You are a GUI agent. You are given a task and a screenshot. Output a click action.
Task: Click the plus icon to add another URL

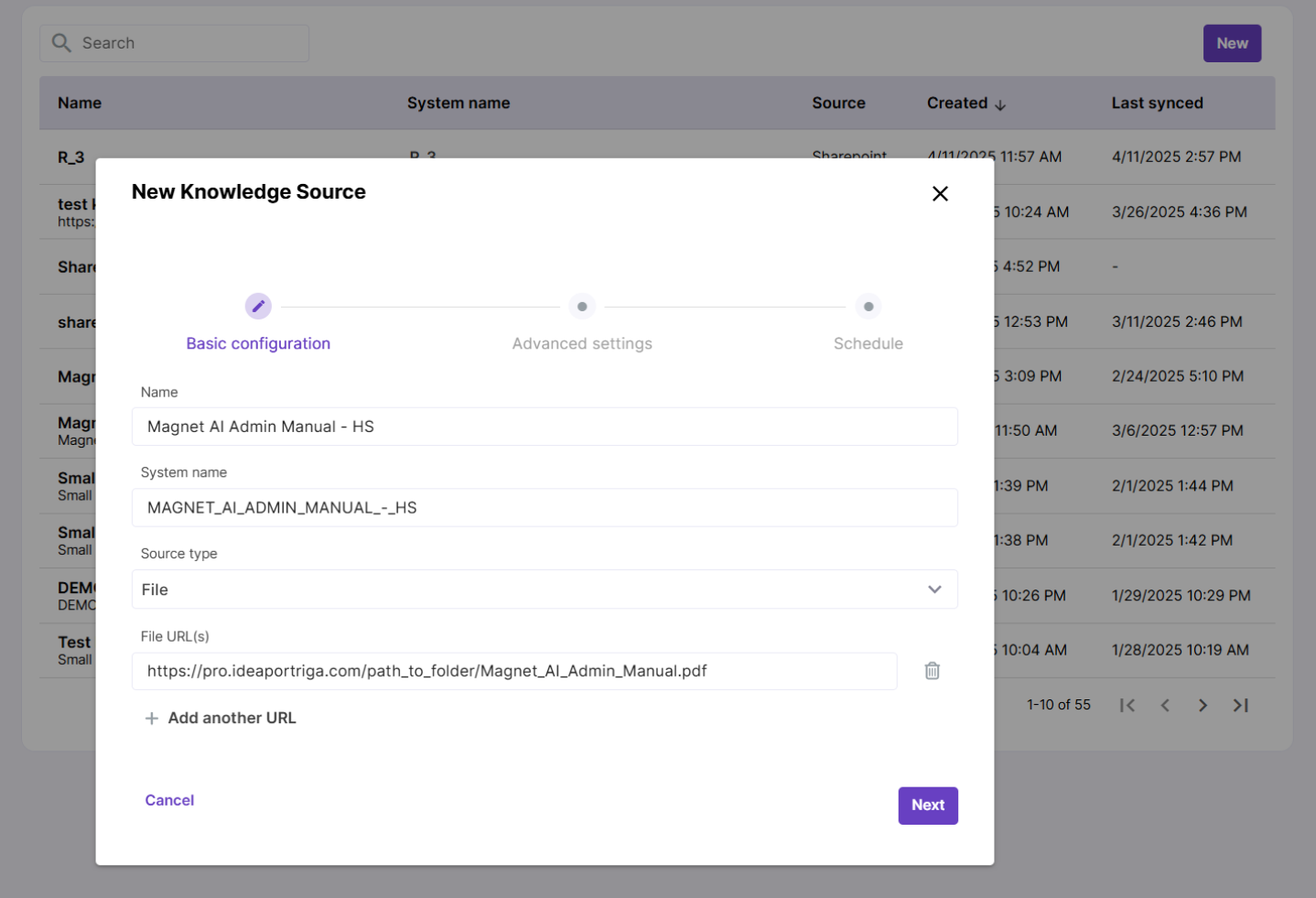[x=152, y=719]
